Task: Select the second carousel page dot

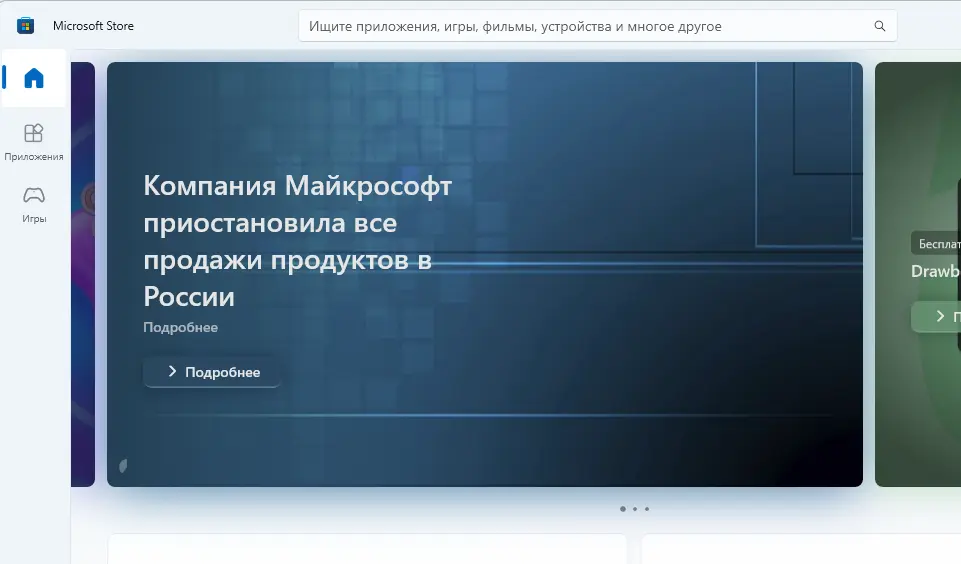Action: (635, 509)
